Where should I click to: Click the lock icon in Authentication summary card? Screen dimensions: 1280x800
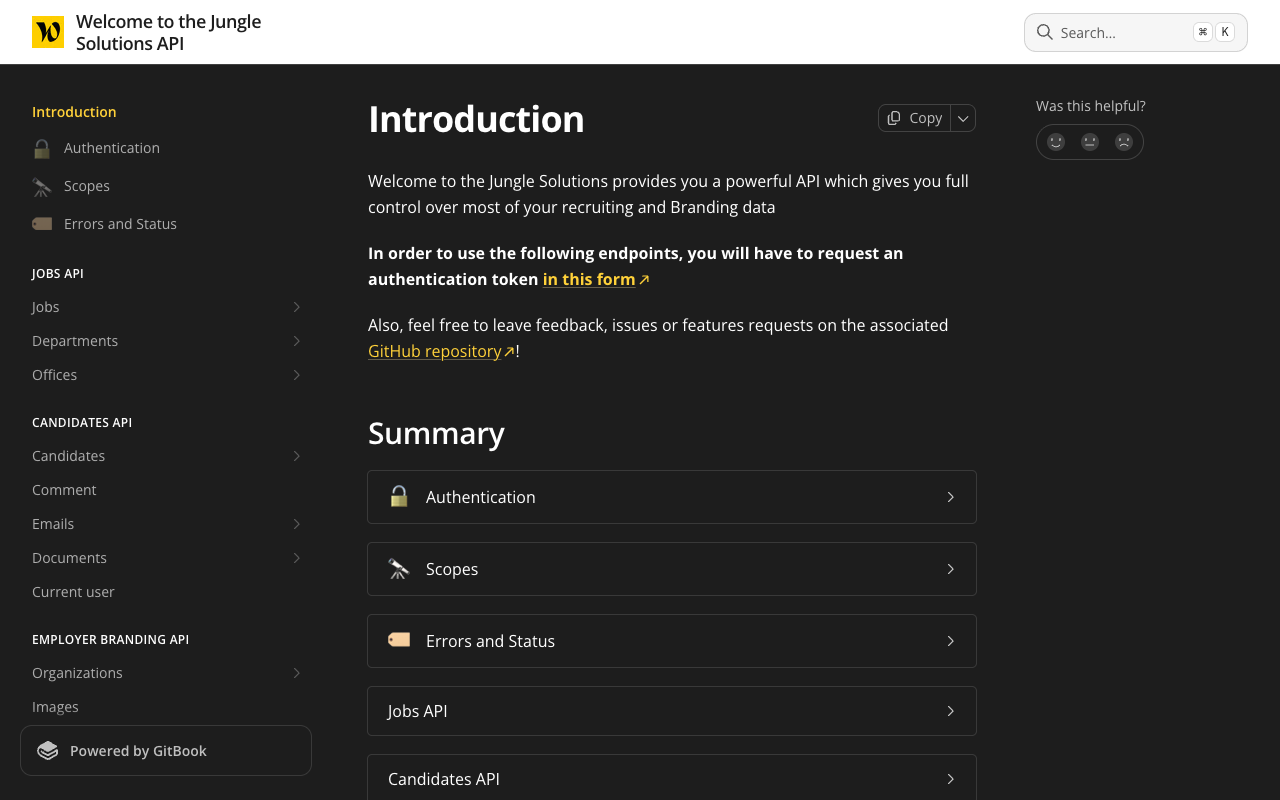pyautogui.click(x=399, y=497)
